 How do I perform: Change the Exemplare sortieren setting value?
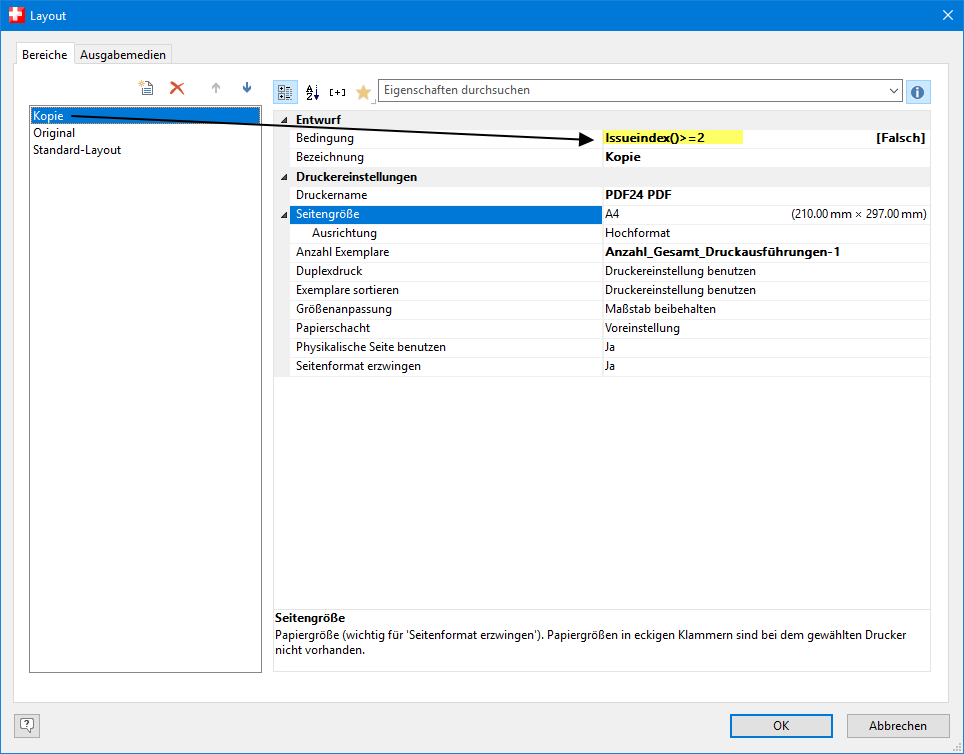(680, 290)
